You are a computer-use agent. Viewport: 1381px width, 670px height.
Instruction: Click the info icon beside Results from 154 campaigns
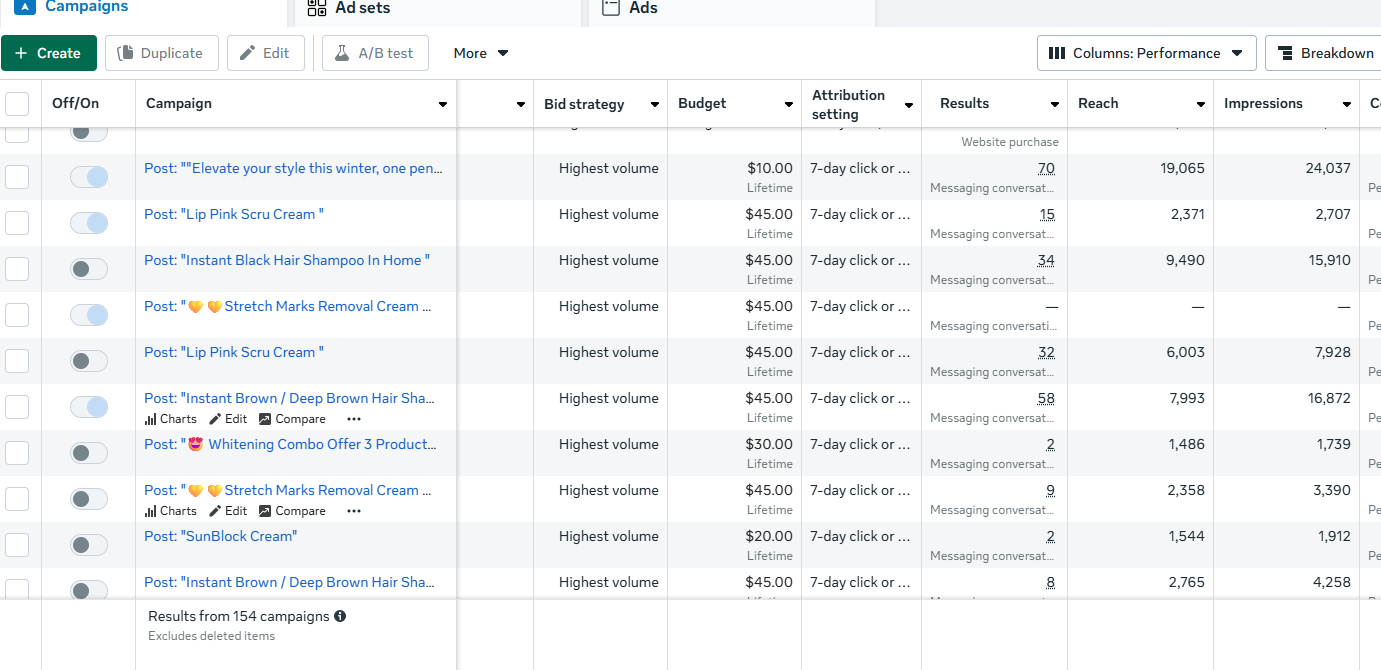tap(340, 616)
